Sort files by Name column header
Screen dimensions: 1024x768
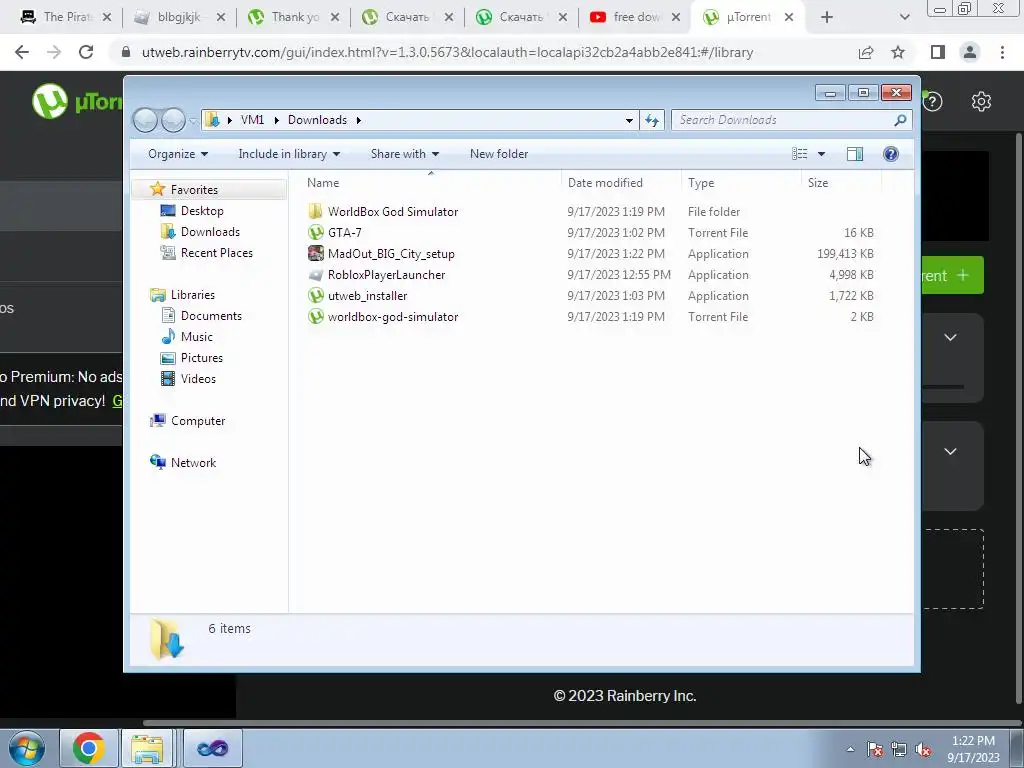431,182
